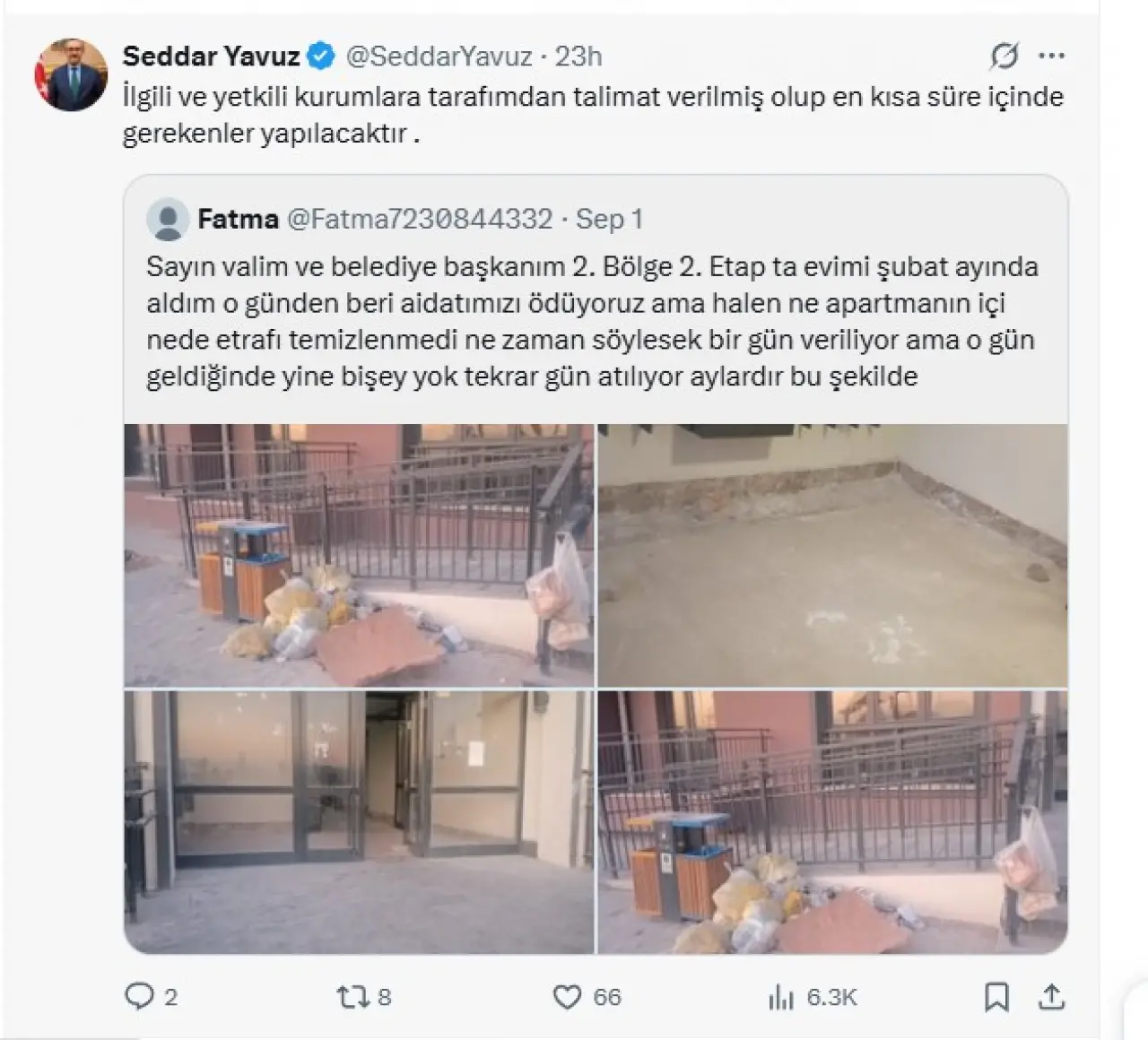Share the tweet using the share icon
This screenshot has width=1148, height=1040.
[1051, 996]
